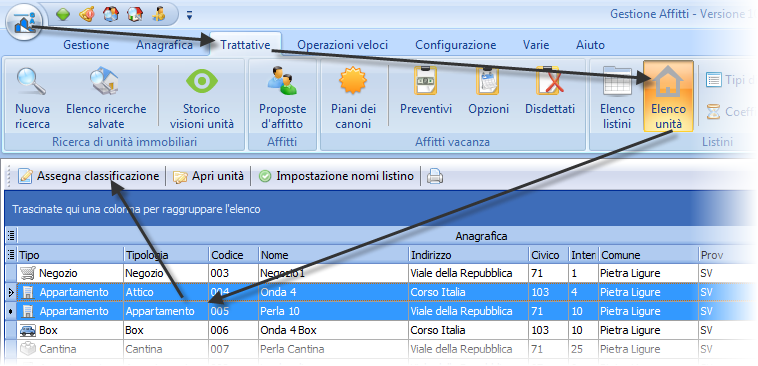Open Preventivi
The height and width of the screenshot is (366, 758).
pos(426,92)
